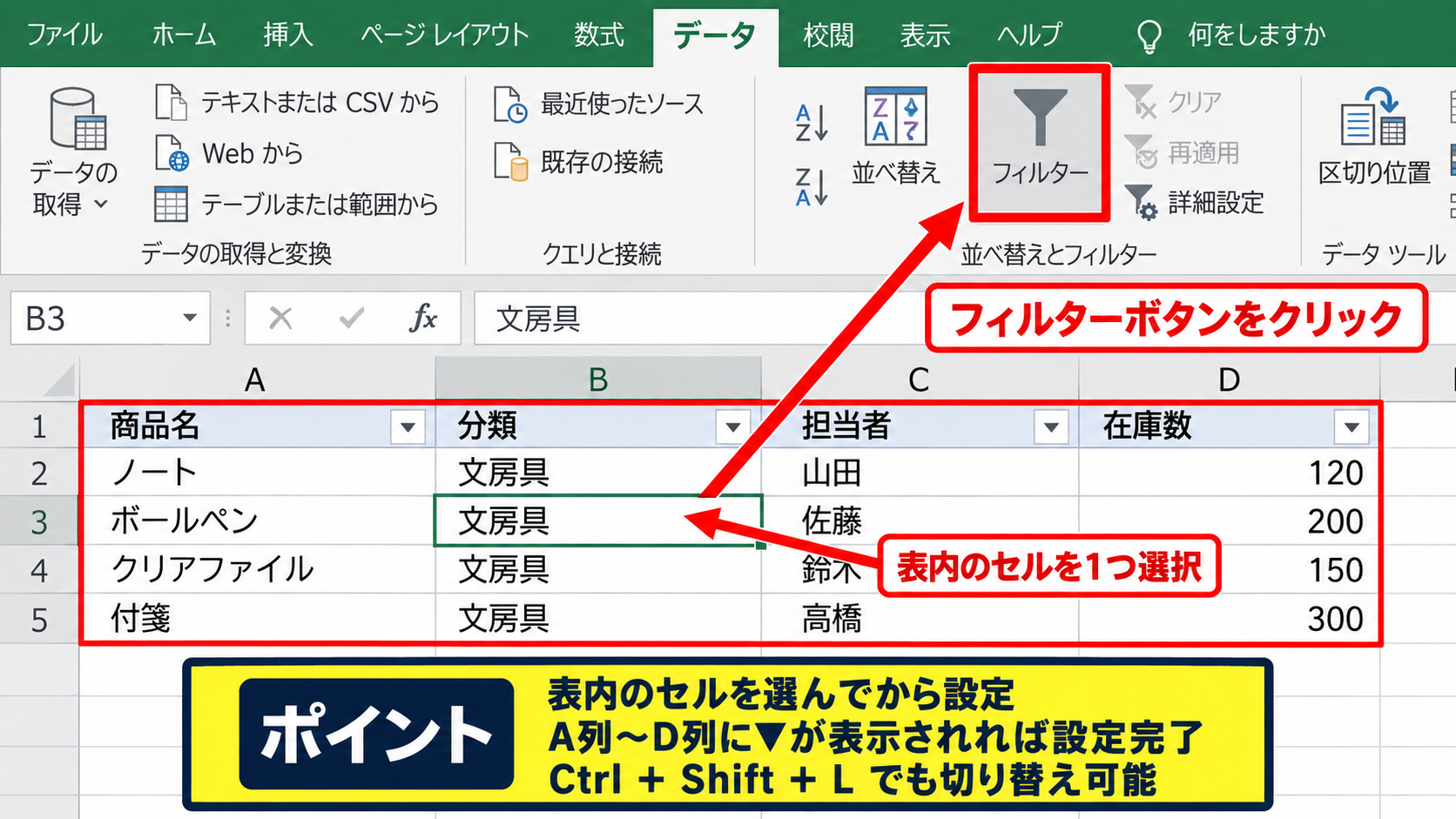This screenshot has width=1456, height=819.
Task: Choose Web から data source
Action: [x=229, y=153]
